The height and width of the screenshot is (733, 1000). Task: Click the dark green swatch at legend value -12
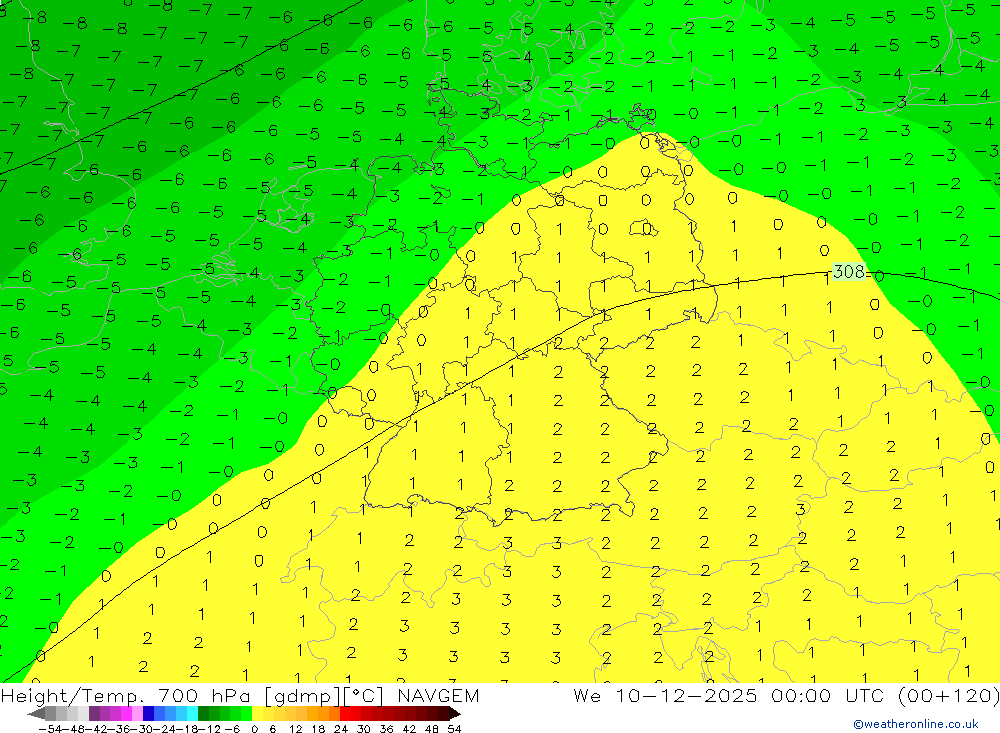click(x=203, y=714)
